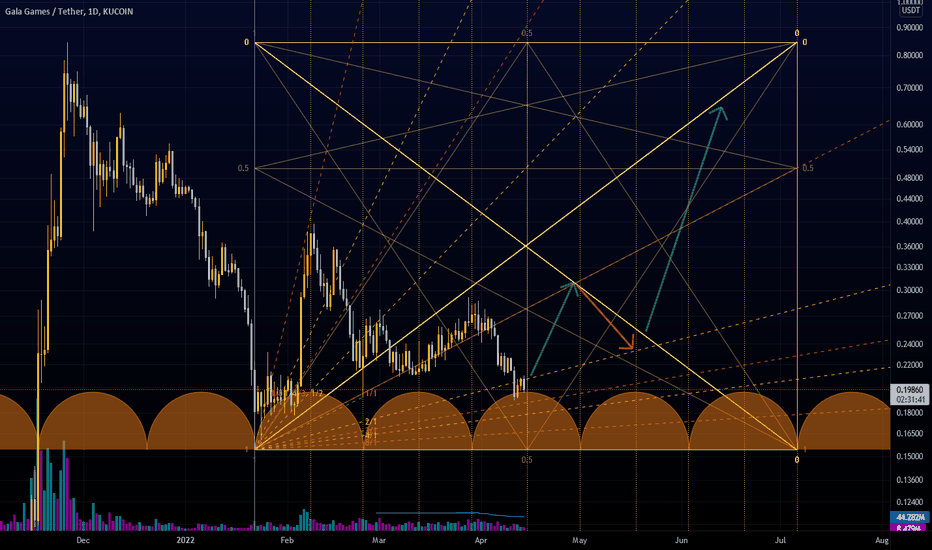Click the 0.5 label on Gann box right edge
This screenshot has width=932, height=550.
click(808, 168)
